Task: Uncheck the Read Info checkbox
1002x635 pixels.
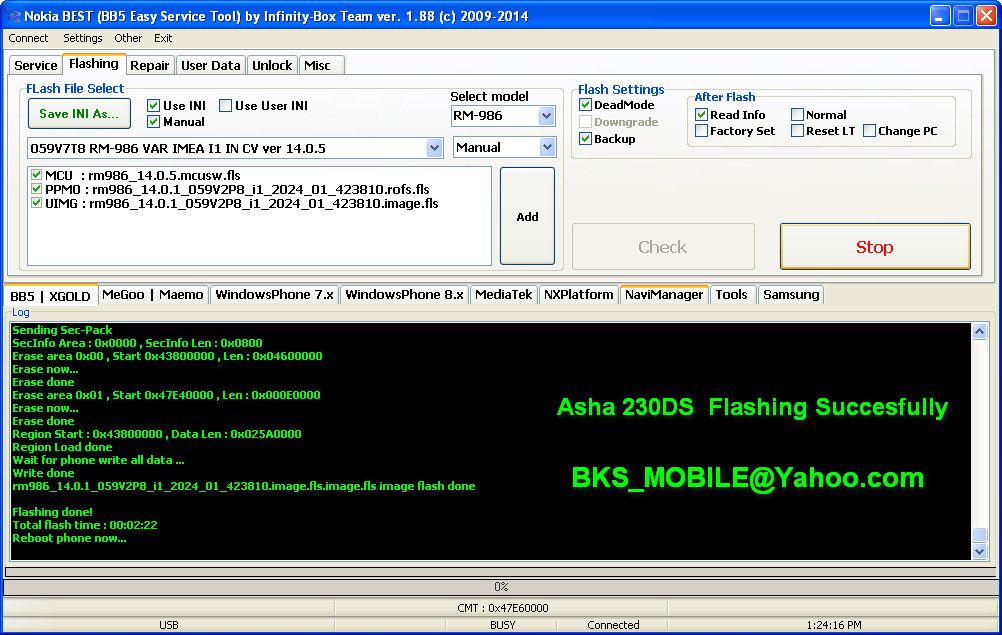Action: [701, 114]
